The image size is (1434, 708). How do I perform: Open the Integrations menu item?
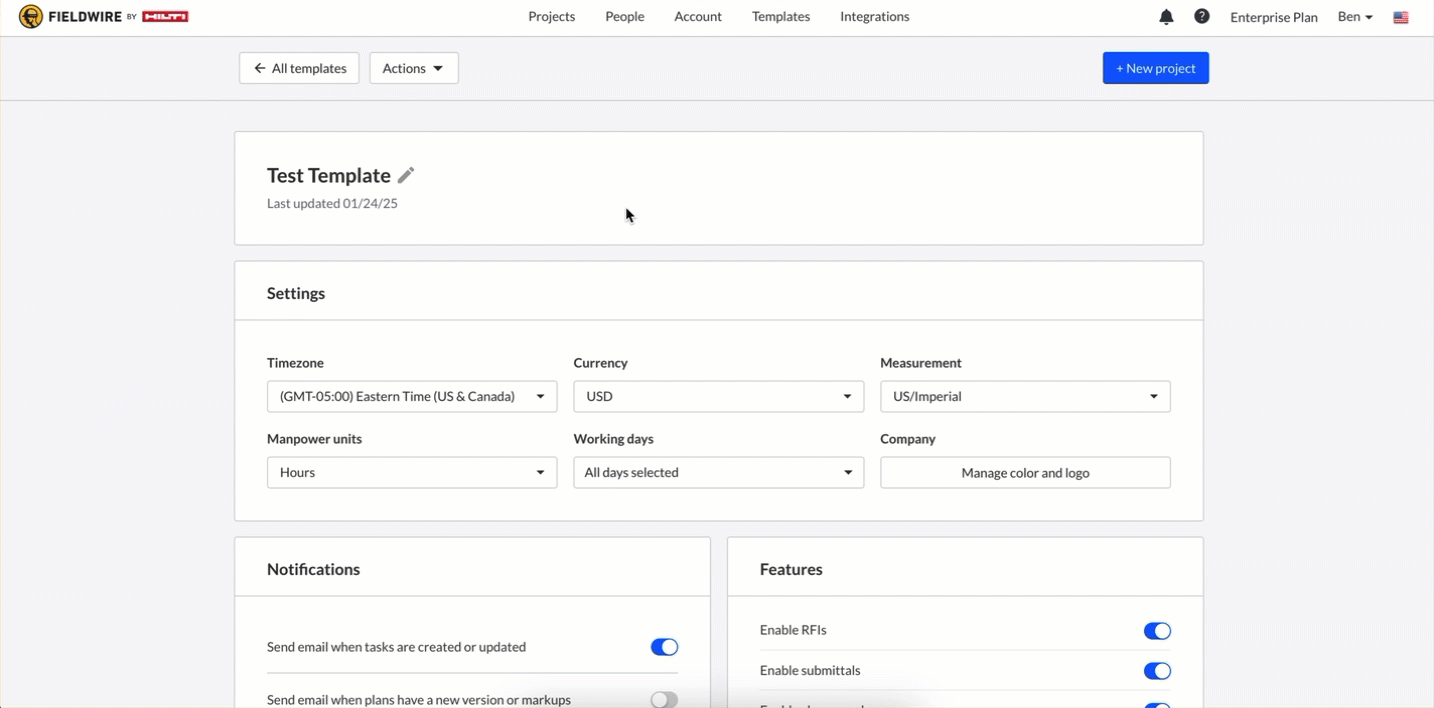pos(874,17)
